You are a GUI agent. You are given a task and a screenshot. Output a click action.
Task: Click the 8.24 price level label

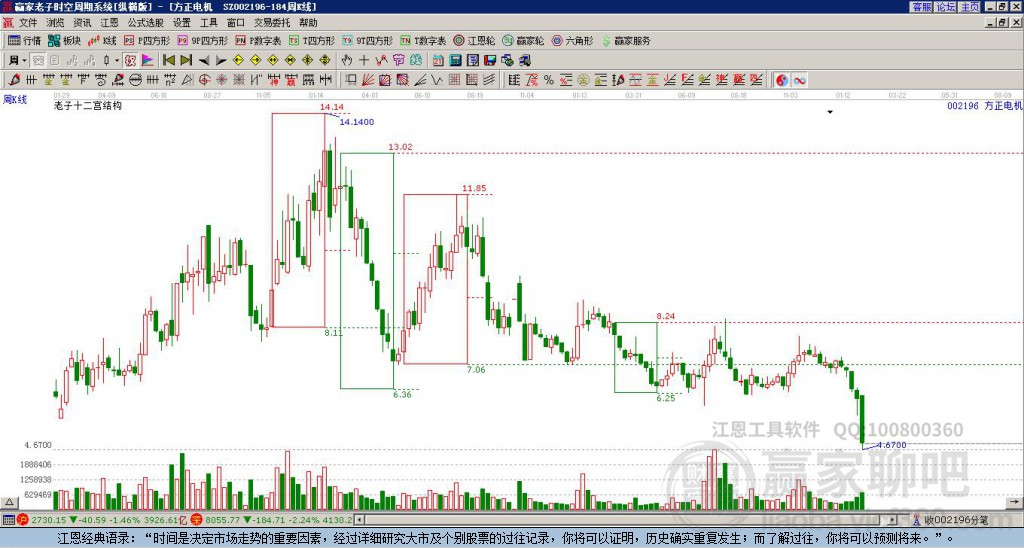(665, 316)
